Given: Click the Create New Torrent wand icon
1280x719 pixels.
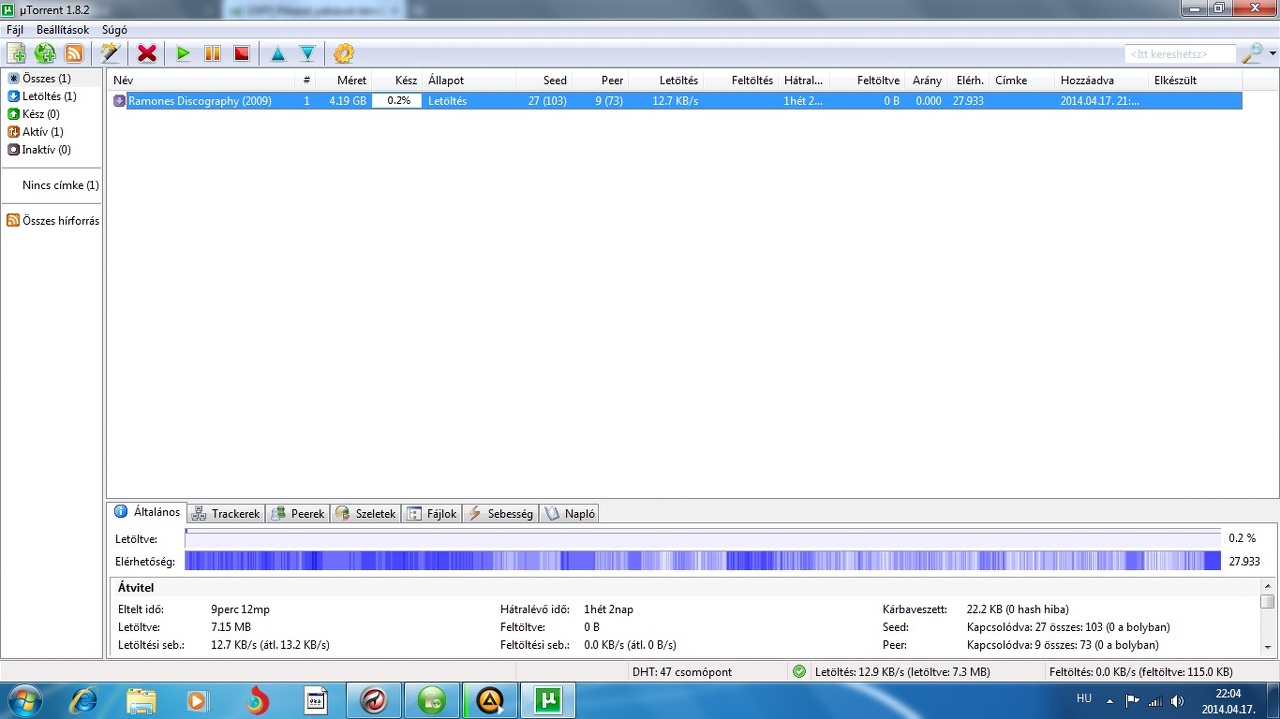Looking at the screenshot, I should point(111,53).
